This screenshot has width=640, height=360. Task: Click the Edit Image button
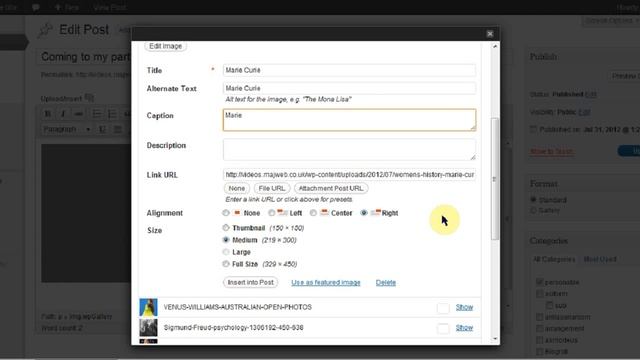(x=166, y=46)
